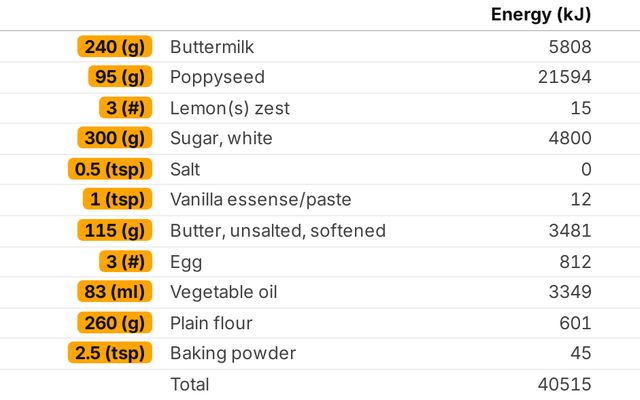Select the 95 (g) Poppyseed quantity badge

pyautogui.click(x=119, y=78)
